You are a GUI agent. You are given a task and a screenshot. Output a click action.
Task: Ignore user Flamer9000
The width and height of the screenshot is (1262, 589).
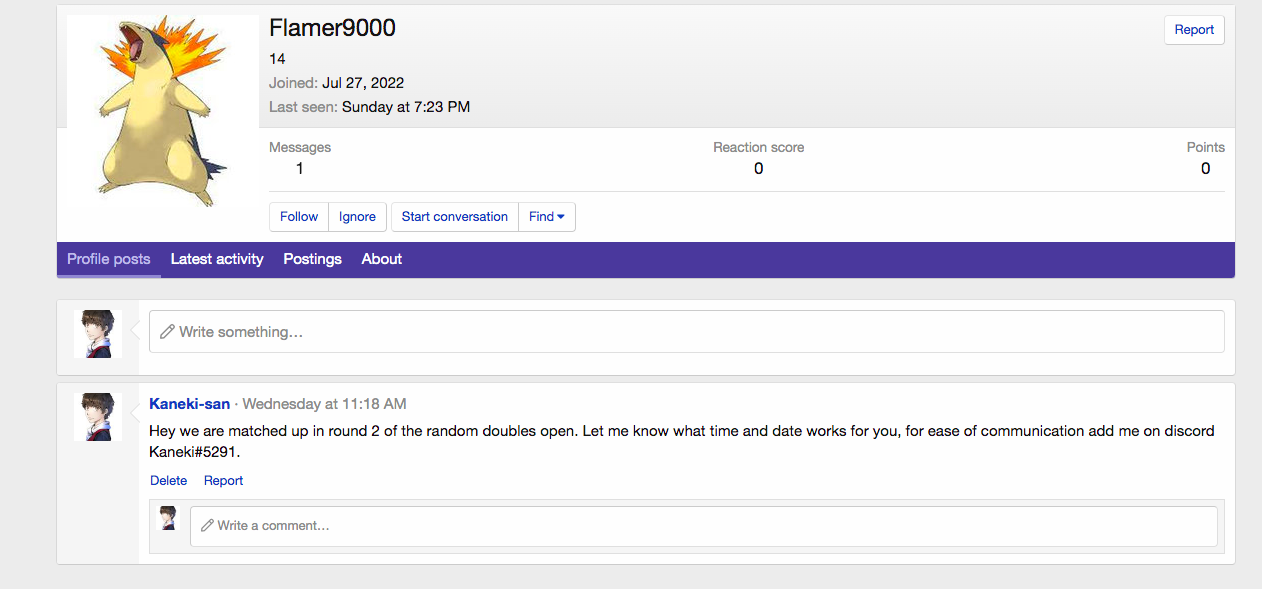pos(357,217)
